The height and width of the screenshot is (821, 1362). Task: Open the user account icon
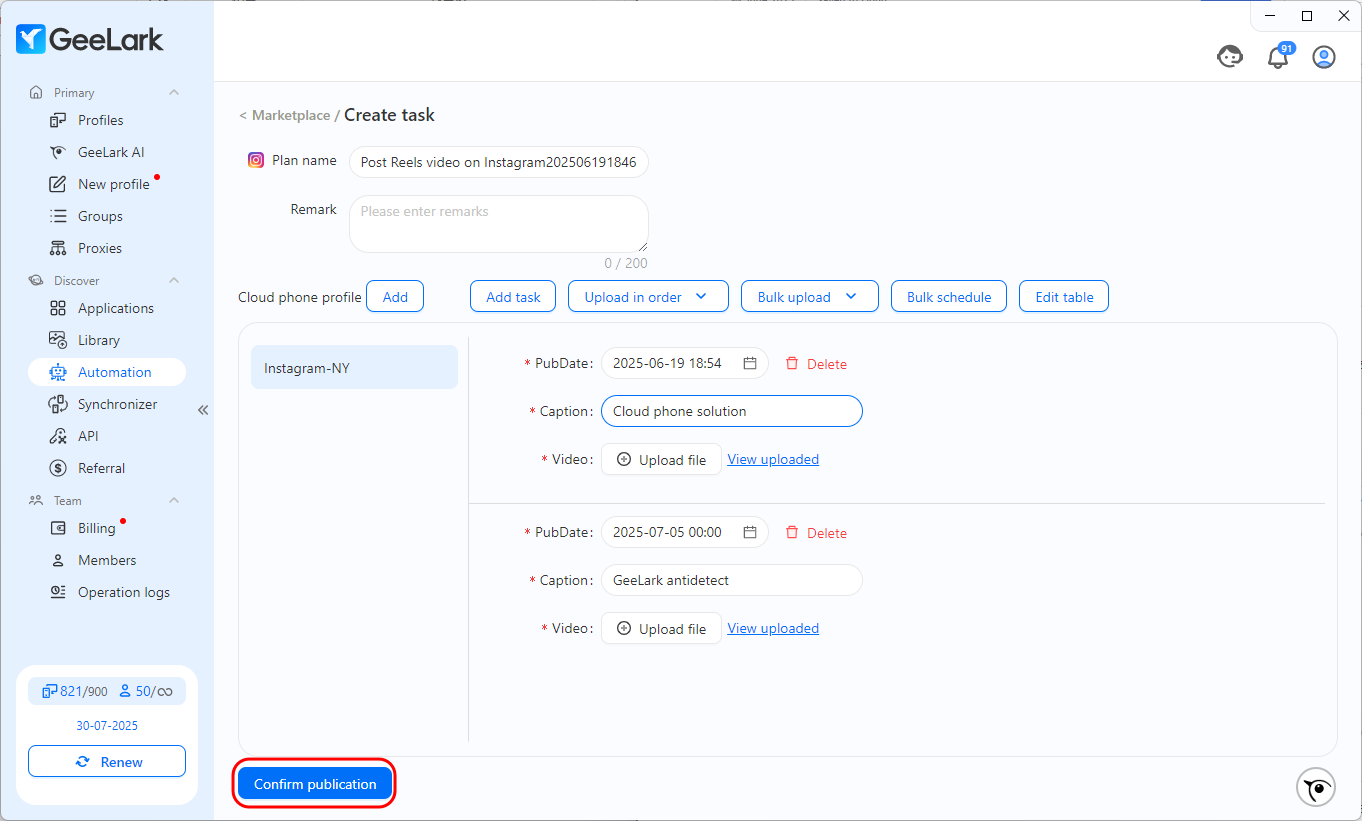(x=1324, y=57)
